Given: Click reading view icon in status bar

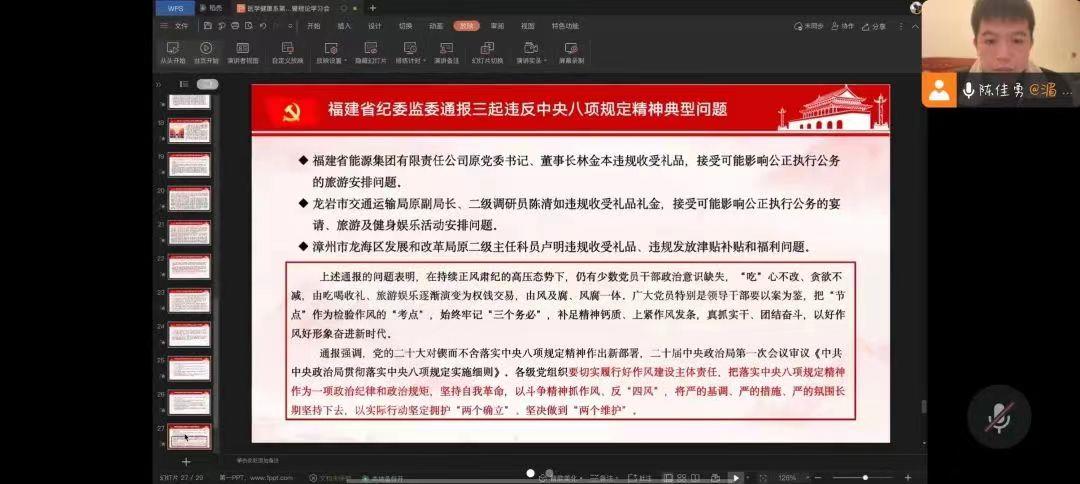Looking at the screenshot, I should click(694, 477).
